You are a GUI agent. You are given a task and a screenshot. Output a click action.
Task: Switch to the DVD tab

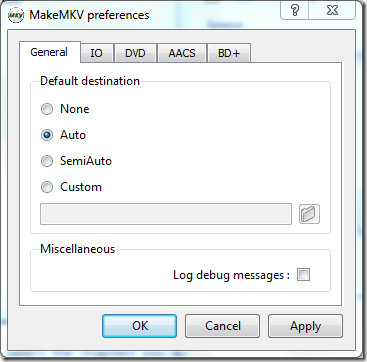(x=135, y=53)
